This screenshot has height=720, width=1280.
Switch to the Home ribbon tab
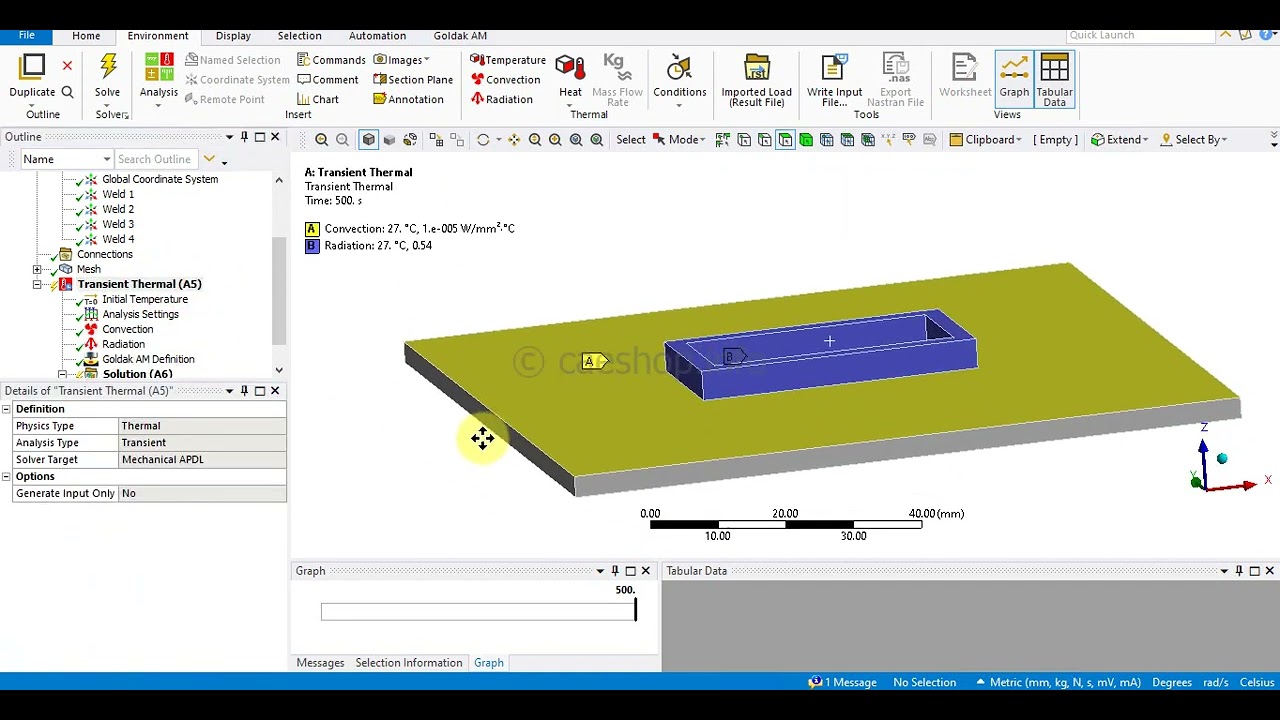click(x=86, y=36)
